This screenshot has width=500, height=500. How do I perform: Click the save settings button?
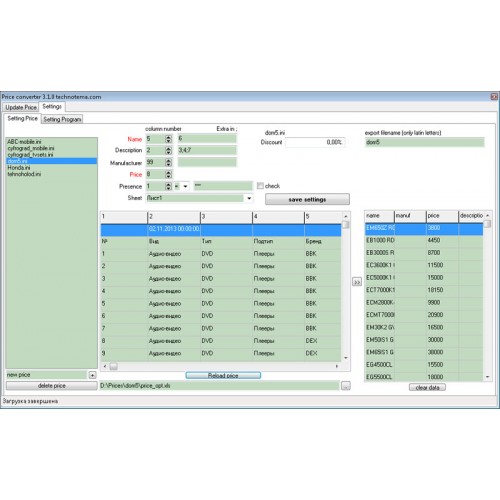click(307, 200)
